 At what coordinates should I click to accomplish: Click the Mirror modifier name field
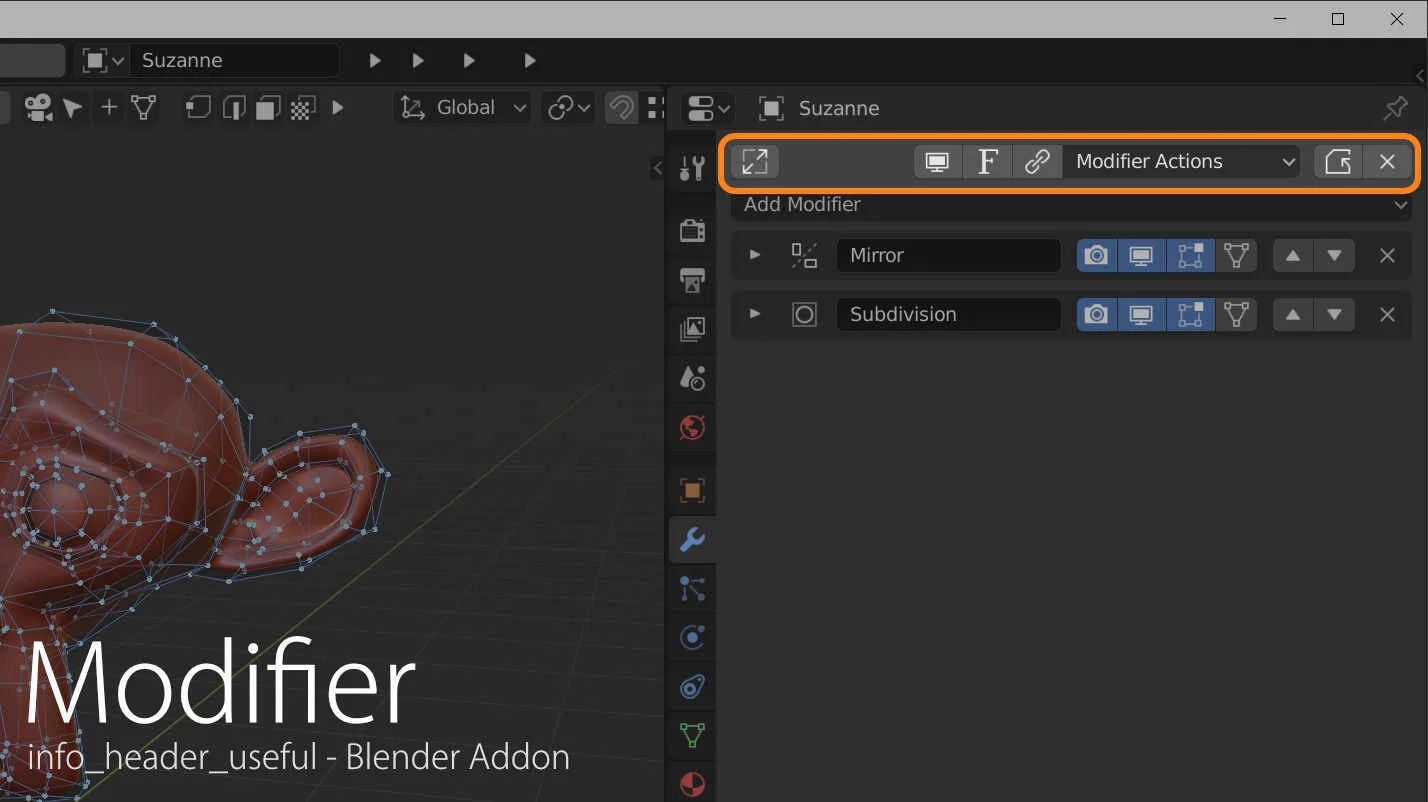tap(948, 255)
